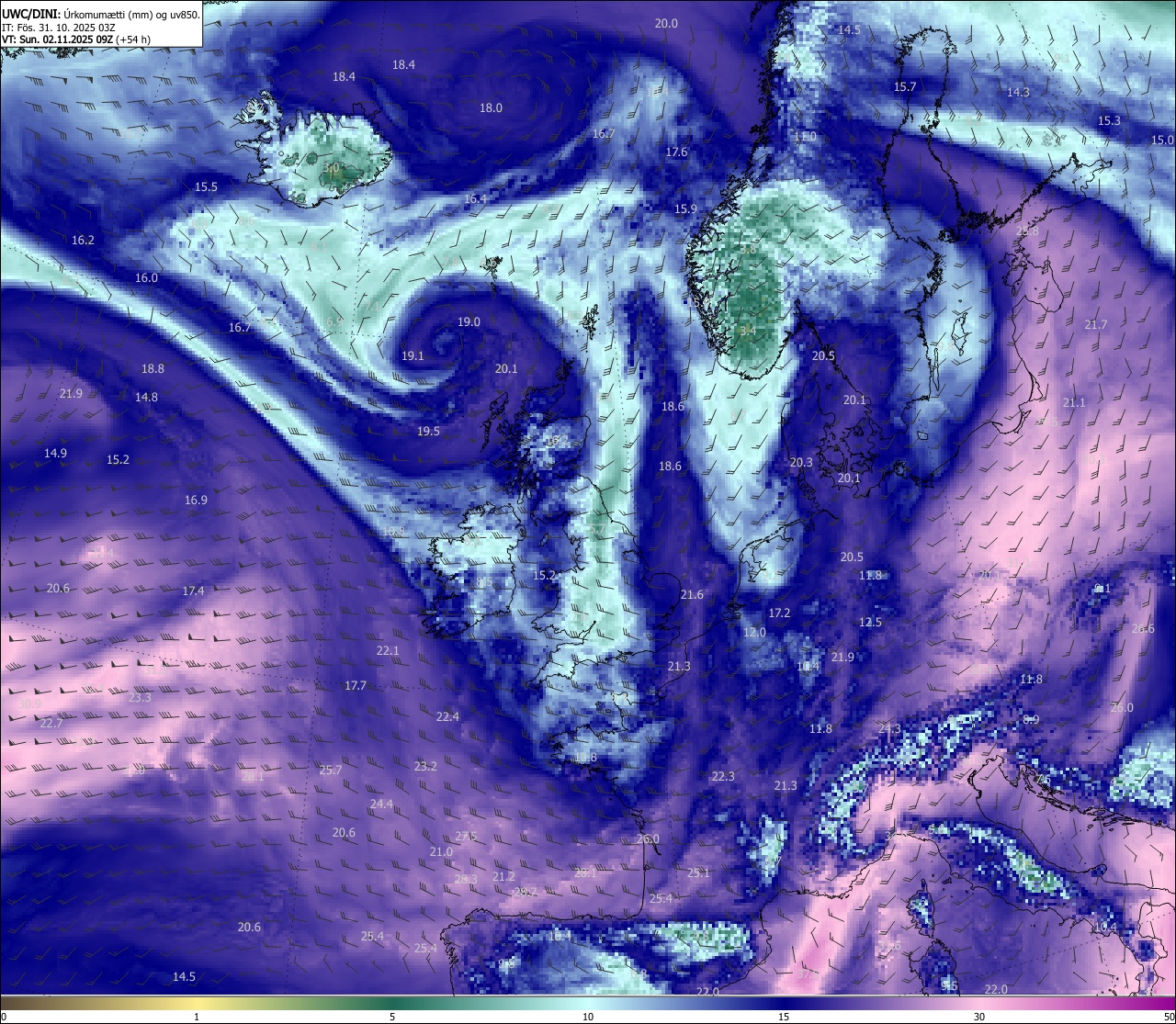Image resolution: width=1176 pixels, height=1024 pixels.
Task: Click the 12.0 value label
Action: coord(754,632)
